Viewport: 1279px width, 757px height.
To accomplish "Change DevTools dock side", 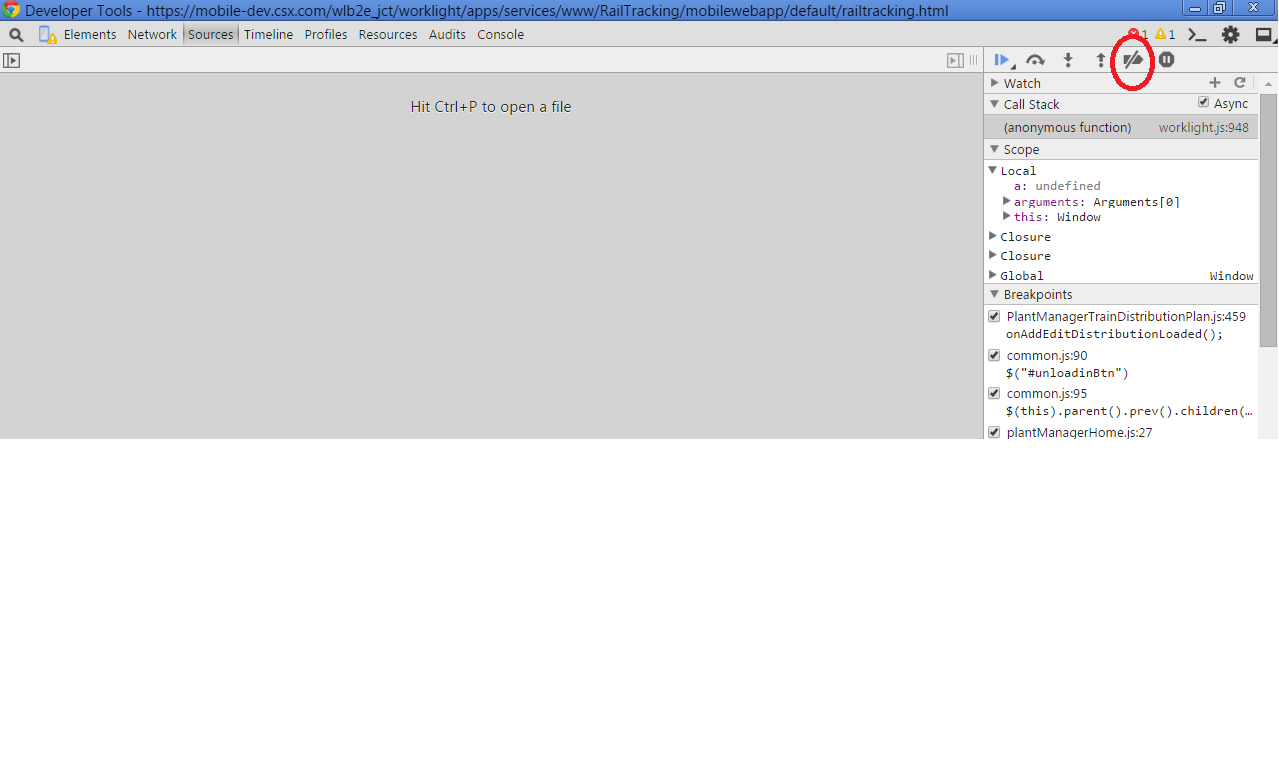I will (1264, 34).
